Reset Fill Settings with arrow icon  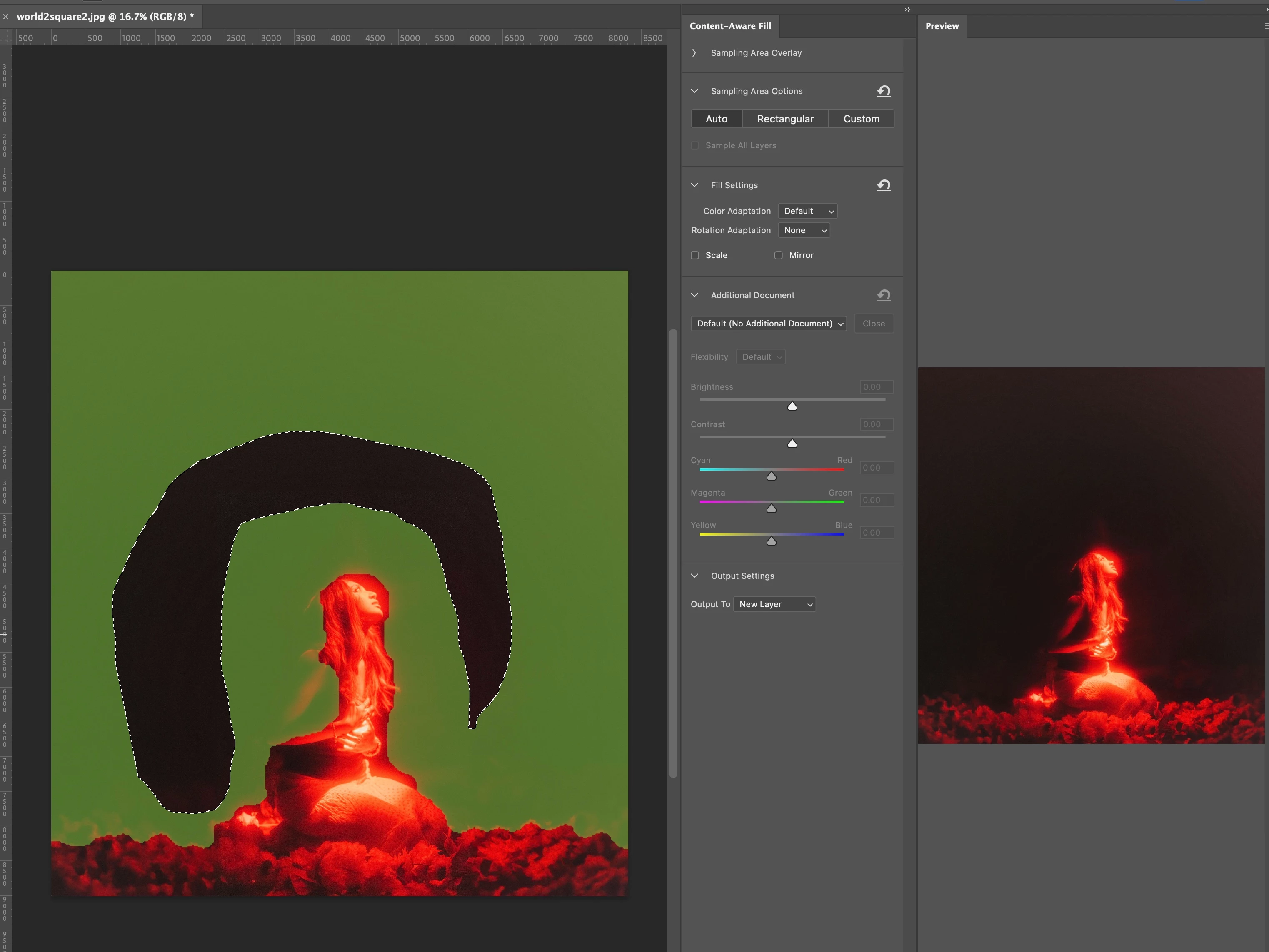[x=884, y=185]
